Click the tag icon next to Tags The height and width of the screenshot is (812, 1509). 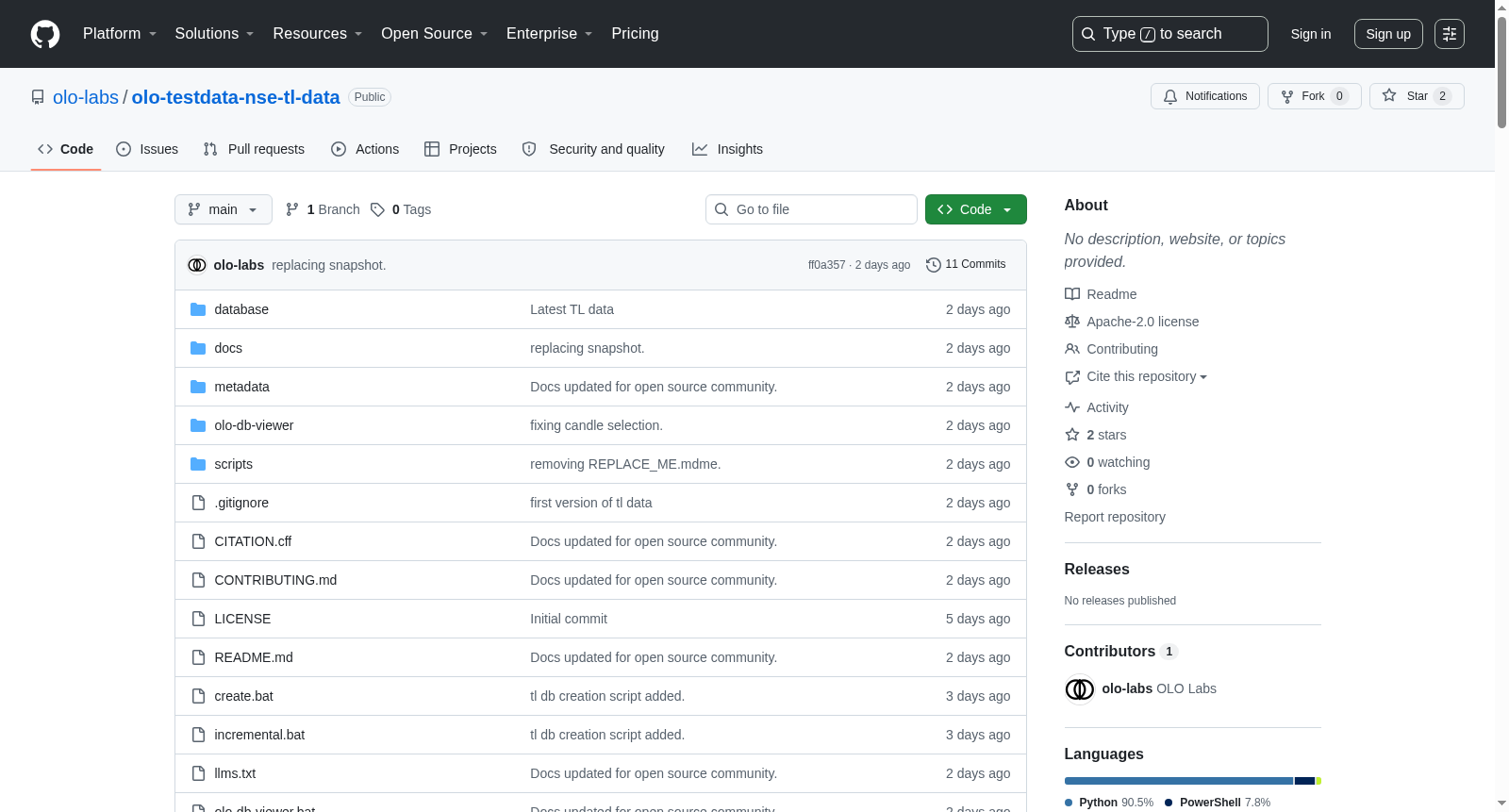377,209
